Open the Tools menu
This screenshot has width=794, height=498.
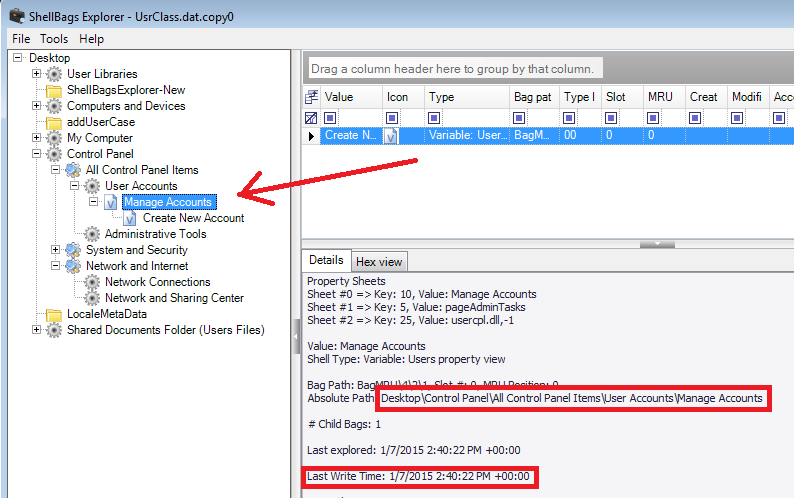click(54, 39)
